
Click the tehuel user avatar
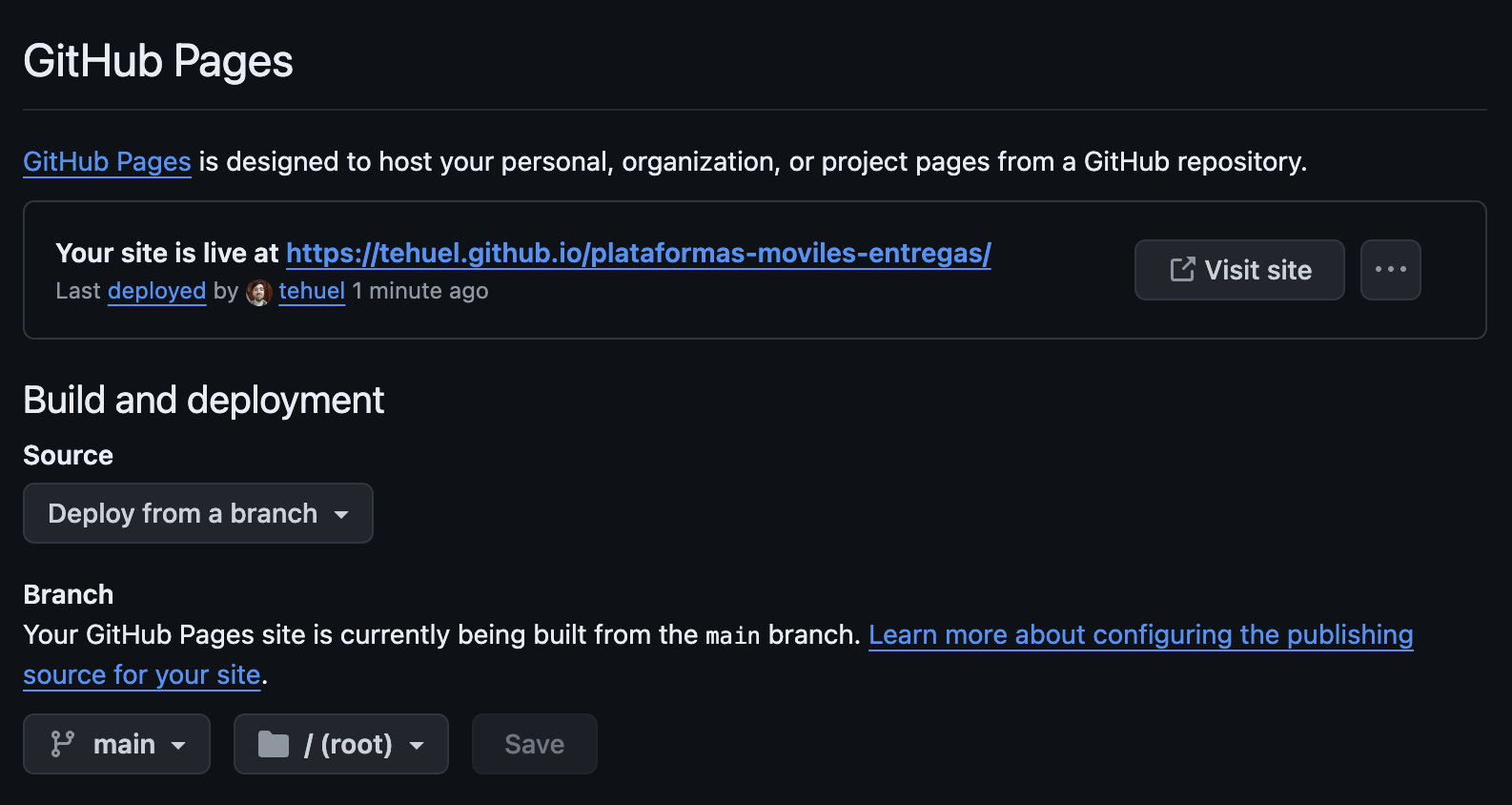point(258,292)
